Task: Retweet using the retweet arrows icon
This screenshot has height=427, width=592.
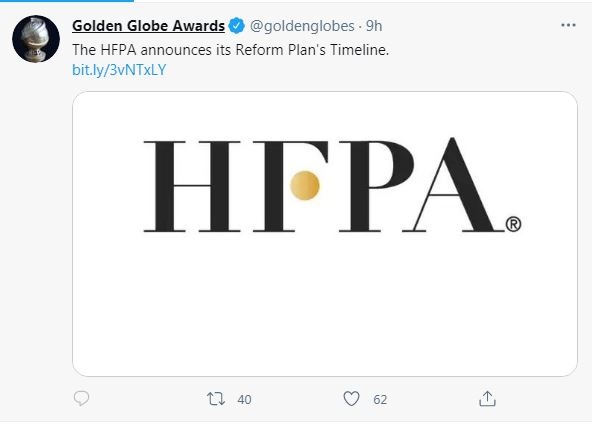Action: (x=216, y=399)
